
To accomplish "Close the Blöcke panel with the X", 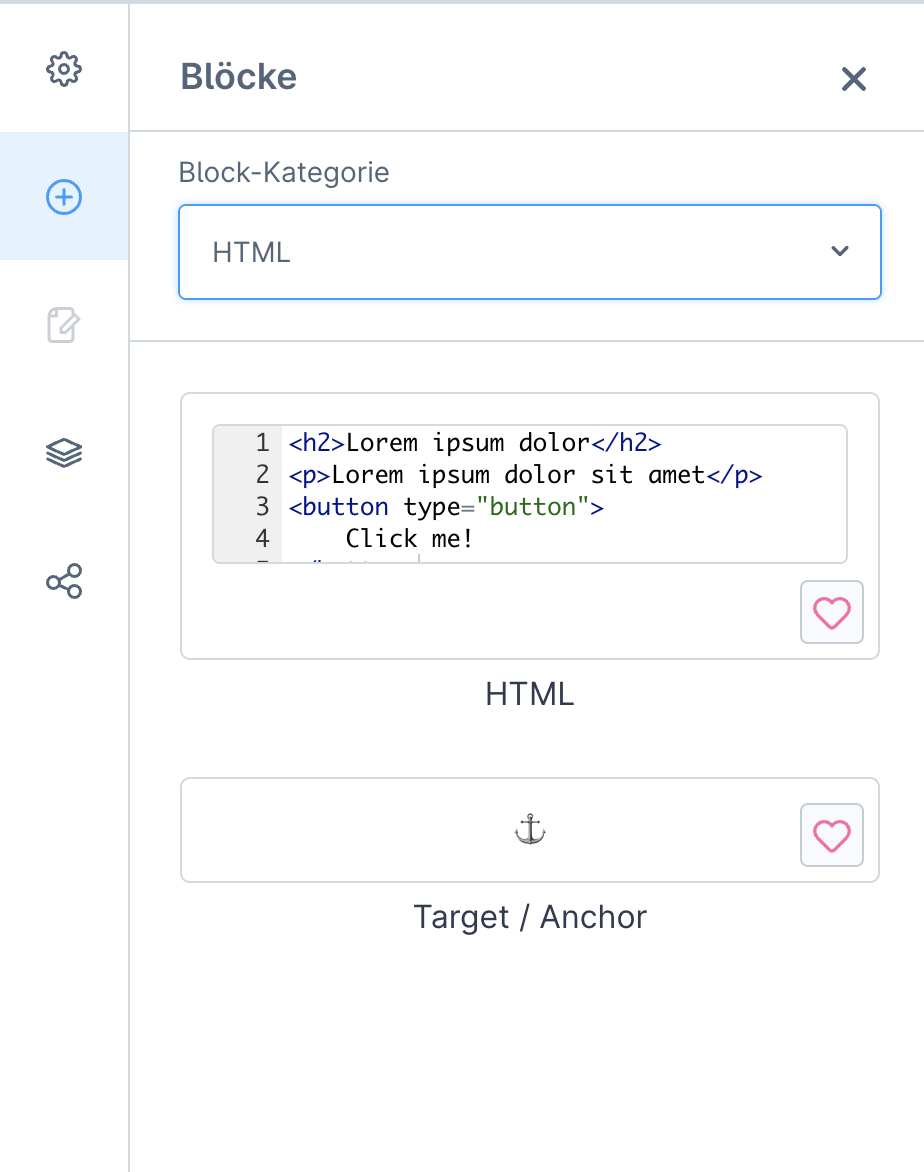I will [853, 78].
